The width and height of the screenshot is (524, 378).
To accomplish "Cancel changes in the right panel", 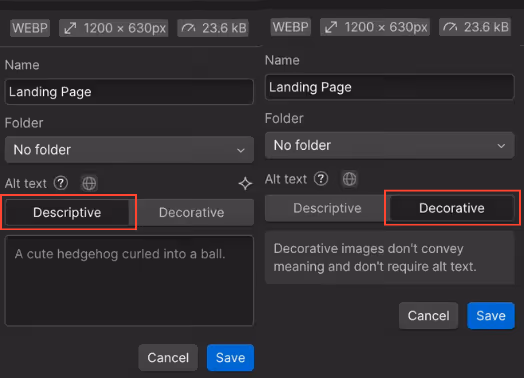I will (428, 316).
